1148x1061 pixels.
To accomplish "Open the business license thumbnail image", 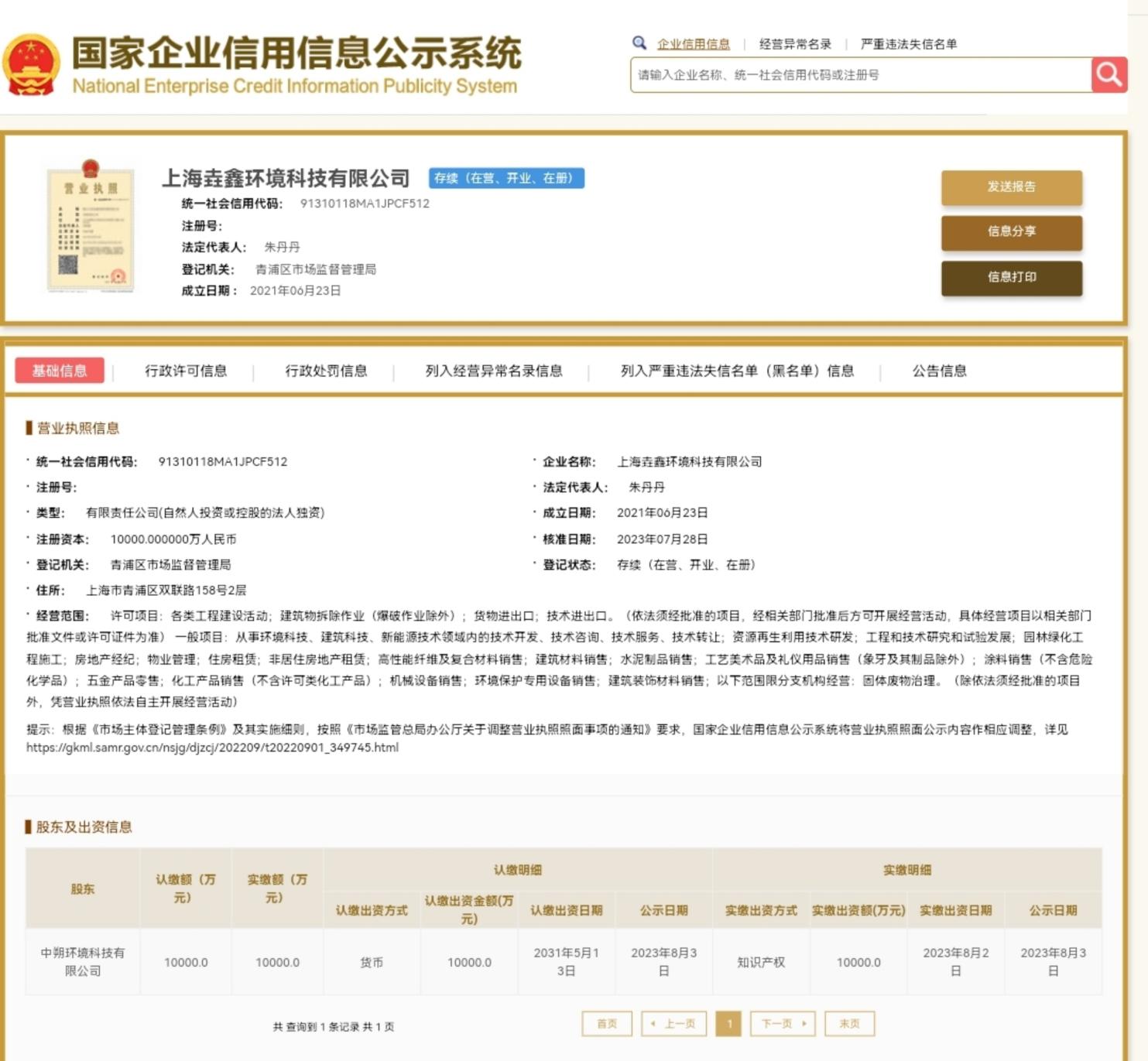I will click(91, 226).
